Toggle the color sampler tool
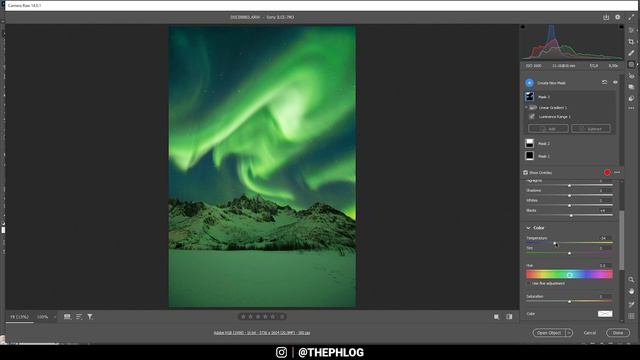This screenshot has height=360, width=640. (x=631, y=304)
